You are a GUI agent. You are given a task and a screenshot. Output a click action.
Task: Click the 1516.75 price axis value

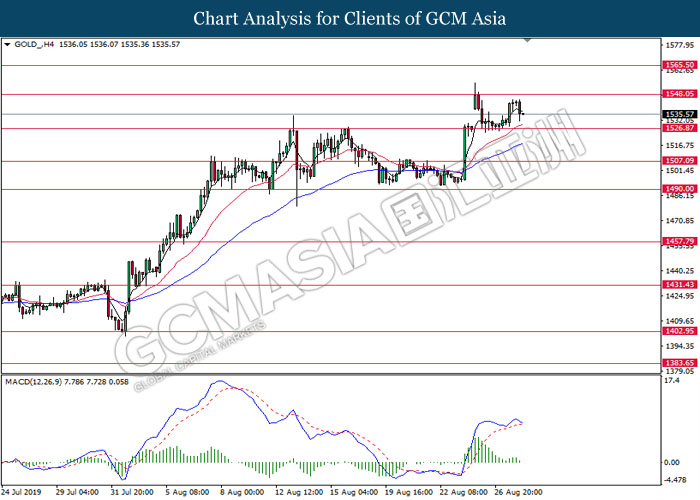(x=679, y=146)
